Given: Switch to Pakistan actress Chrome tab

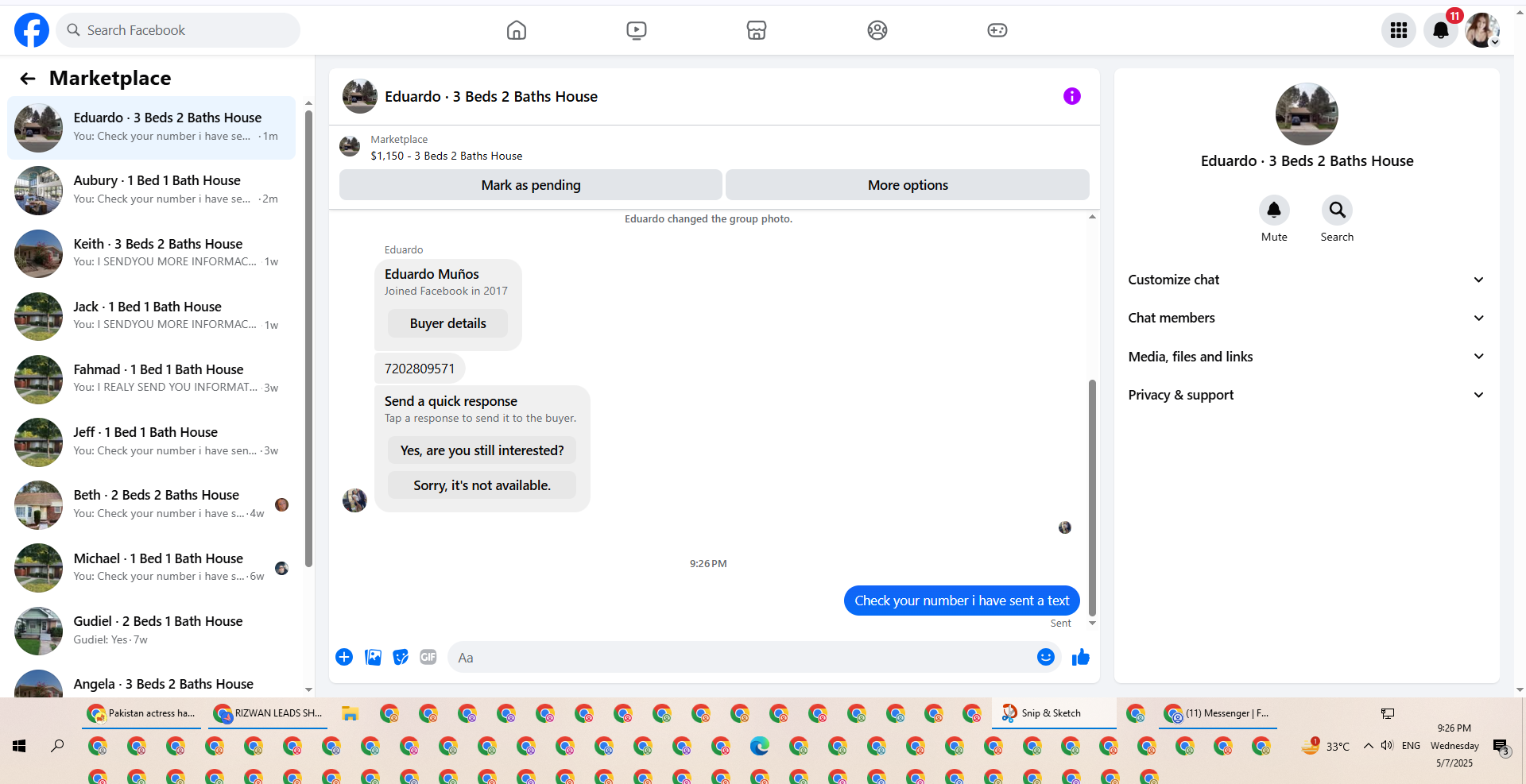Looking at the screenshot, I should click(x=143, y=713).
